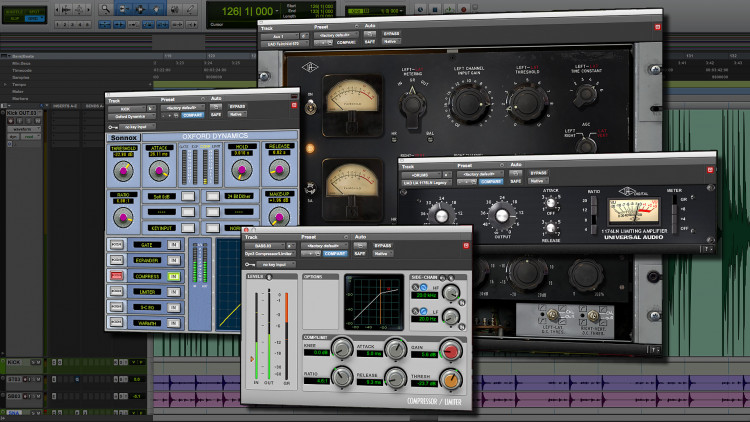Open Fairchild 670 factory default preset dropdown
The image size is (750, 422).
[x=336, y=35]
